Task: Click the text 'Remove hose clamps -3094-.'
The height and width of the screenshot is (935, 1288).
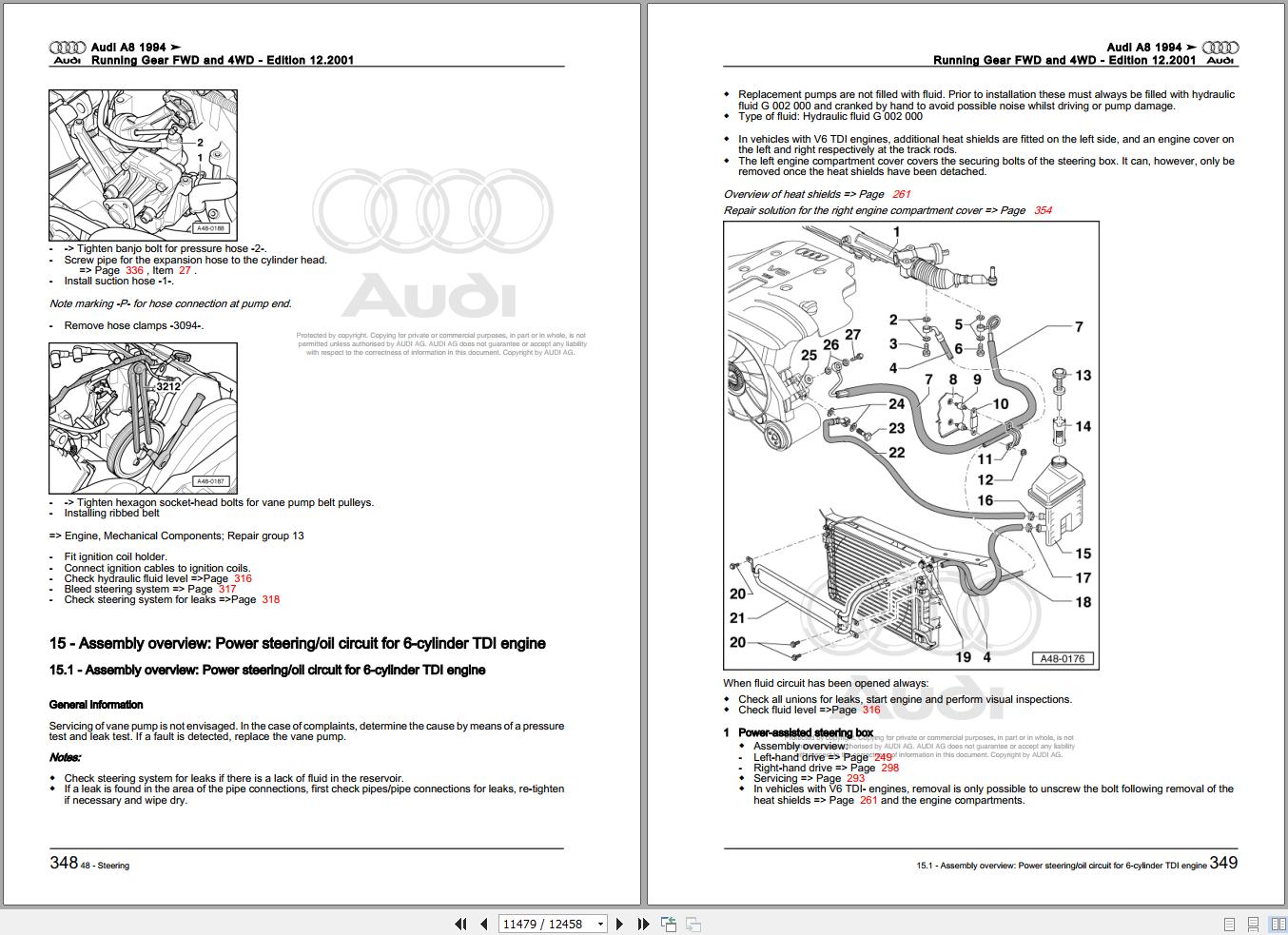Action: pos(134,325)
